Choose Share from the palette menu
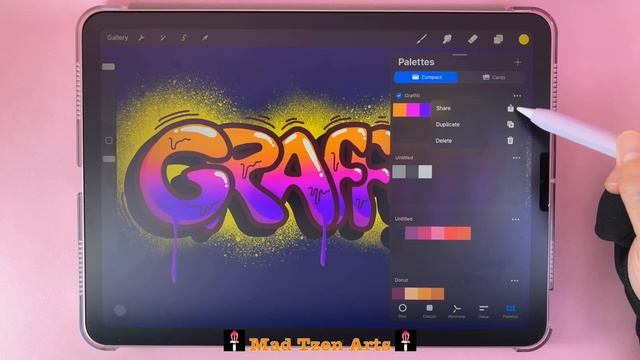The image size is (640, 360). tap(443, 108)
